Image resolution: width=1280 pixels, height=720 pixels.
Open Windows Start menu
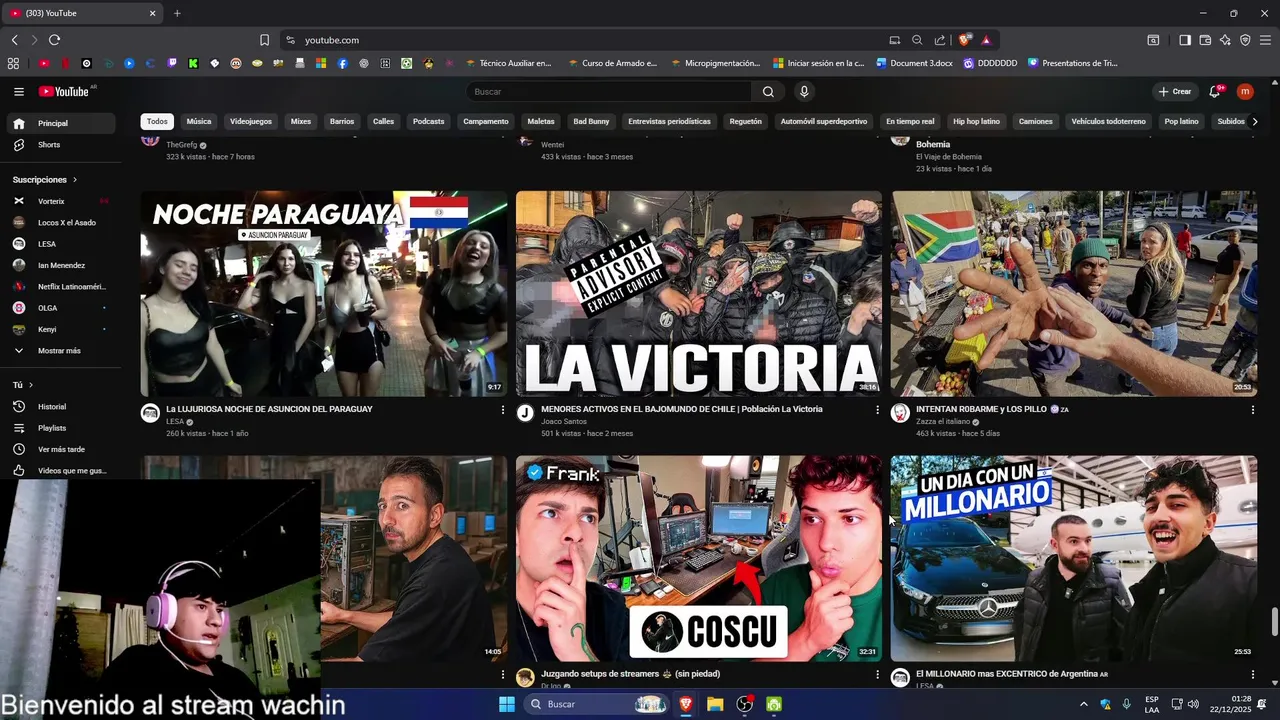(x=507, y=704)
